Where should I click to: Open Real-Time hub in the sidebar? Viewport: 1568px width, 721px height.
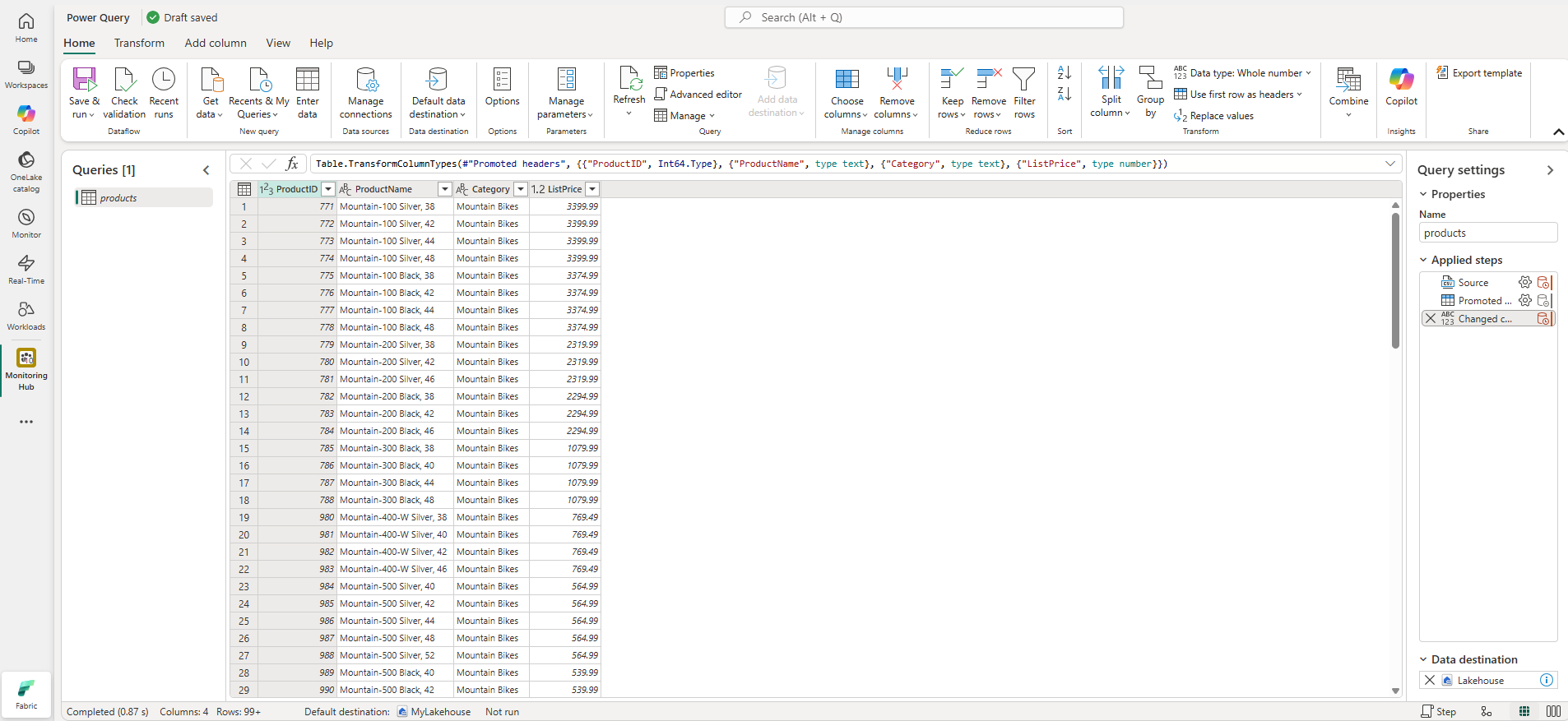[26, 269]
